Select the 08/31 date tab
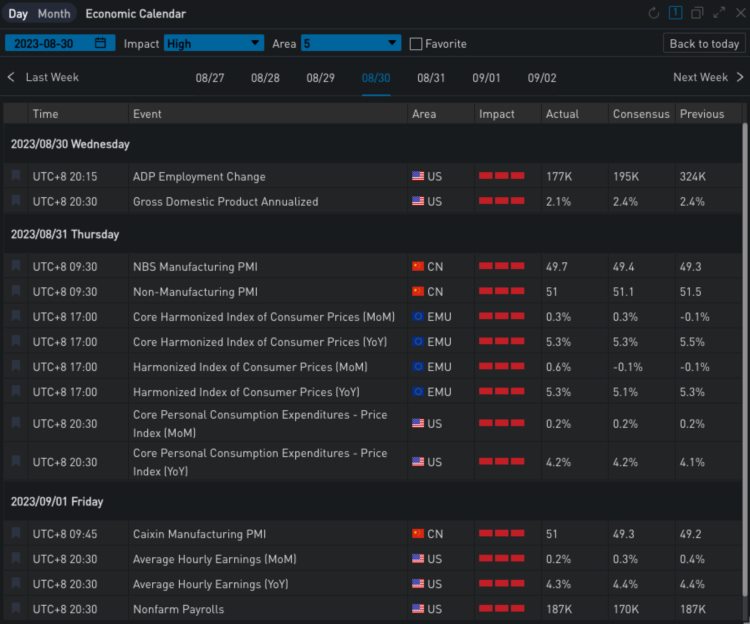The image size is (750, 624). (x=431, y=78)
